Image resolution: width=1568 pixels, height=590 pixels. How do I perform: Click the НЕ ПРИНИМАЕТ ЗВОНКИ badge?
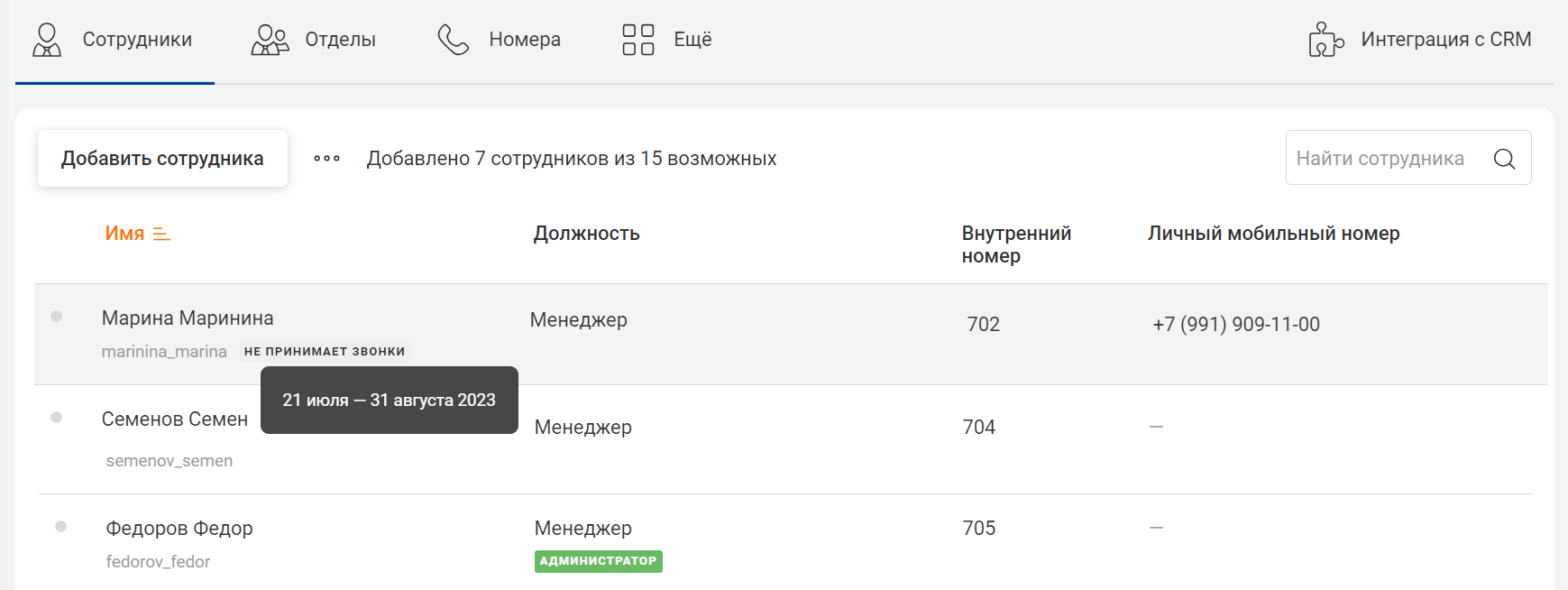tap(325, 352)
